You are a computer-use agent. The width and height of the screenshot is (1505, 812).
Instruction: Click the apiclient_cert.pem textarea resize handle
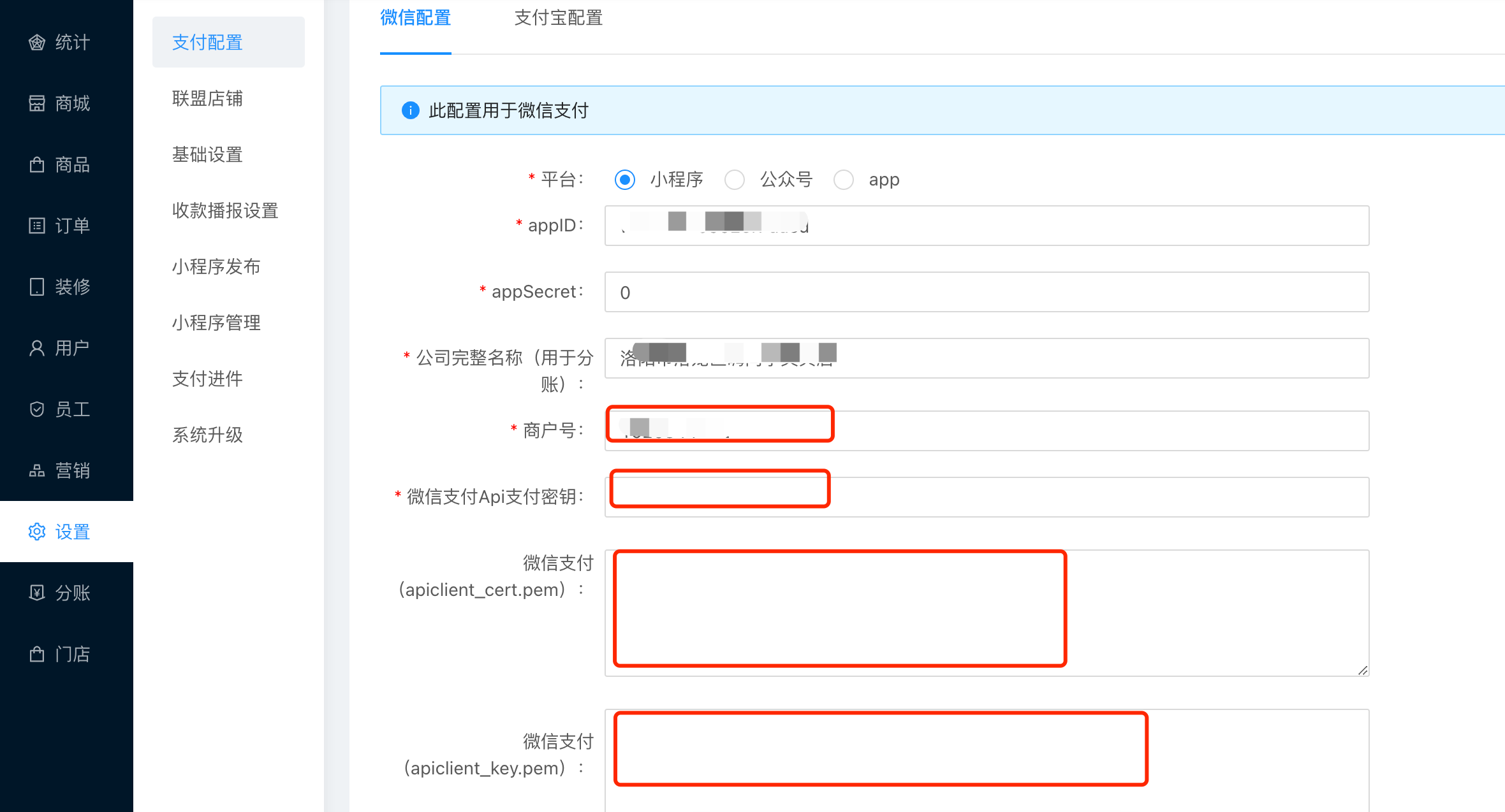coord(1363,671)
